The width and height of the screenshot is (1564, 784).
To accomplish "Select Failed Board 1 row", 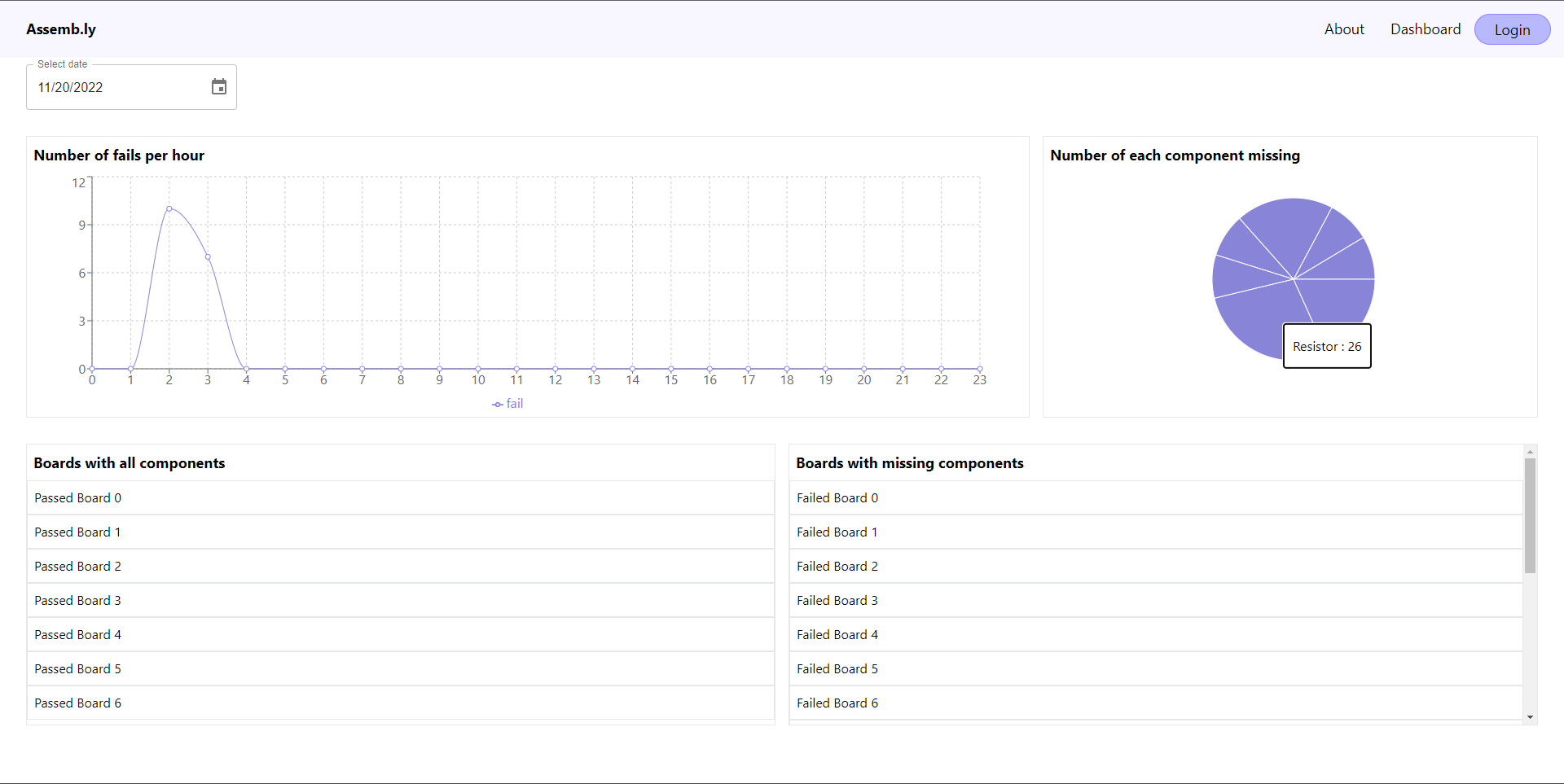I will pyautogui.click(x=1156, y=532).
